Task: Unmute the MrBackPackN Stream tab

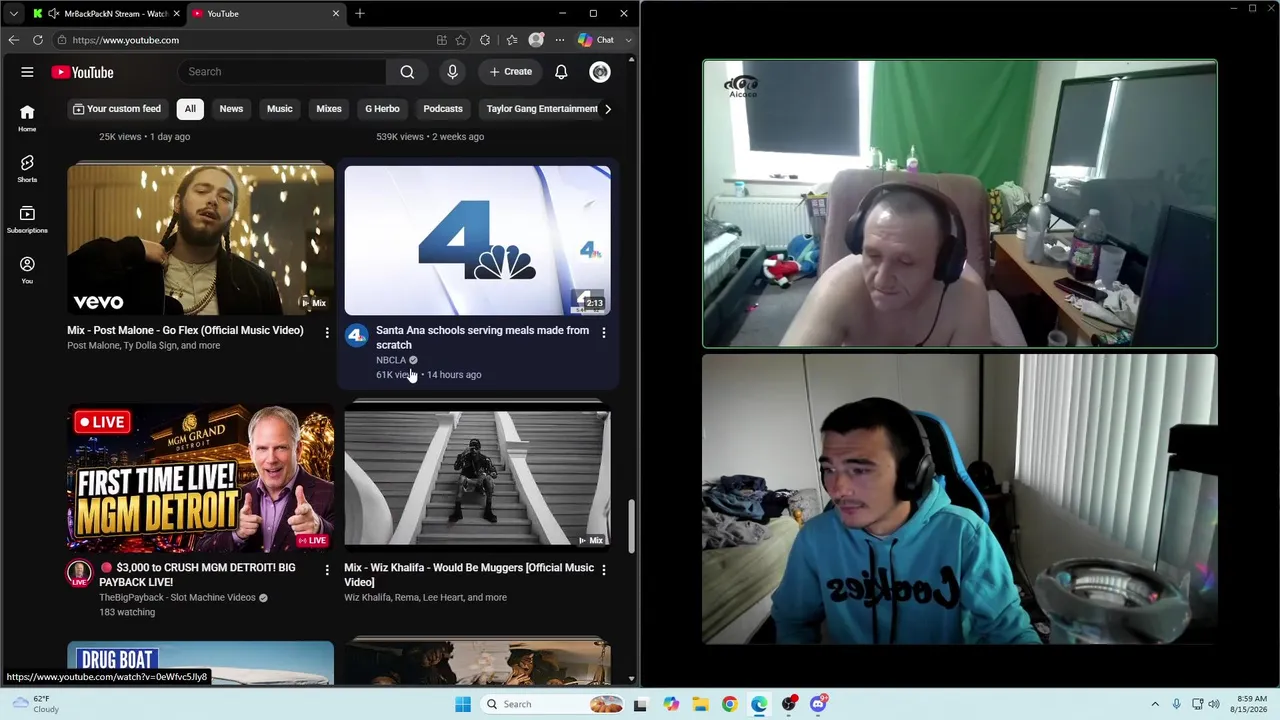Action: coord(53,14)
